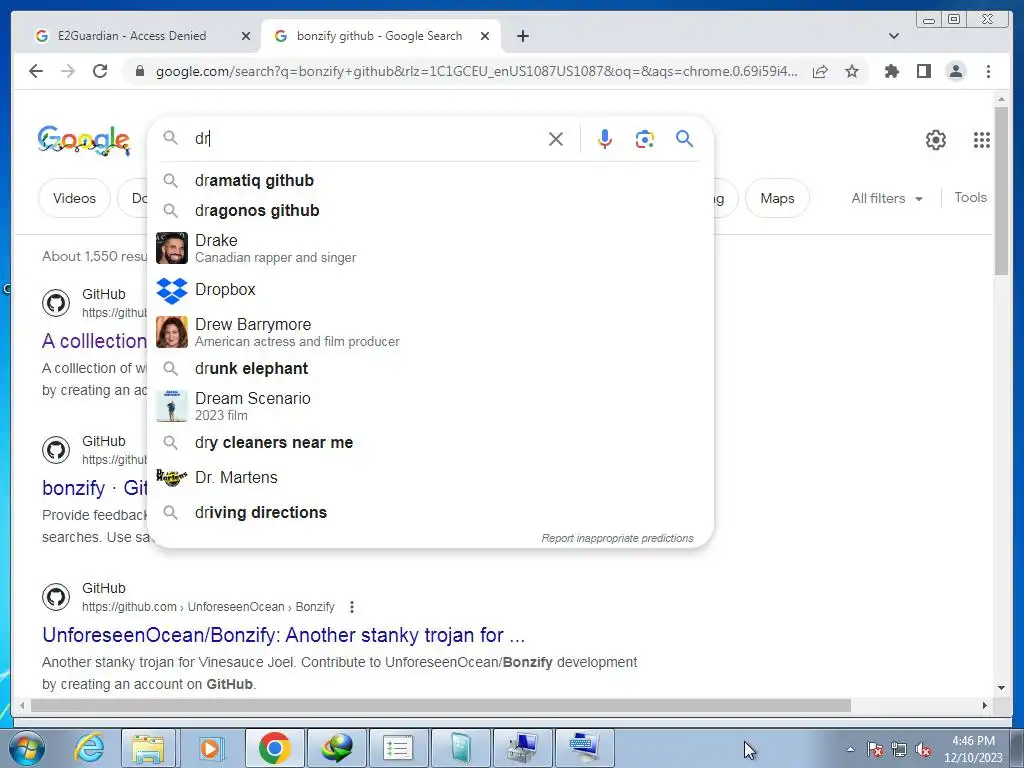Click into the Google search input field
The width and height of the screenshot is (1024, 768).
tap(366, 138)
